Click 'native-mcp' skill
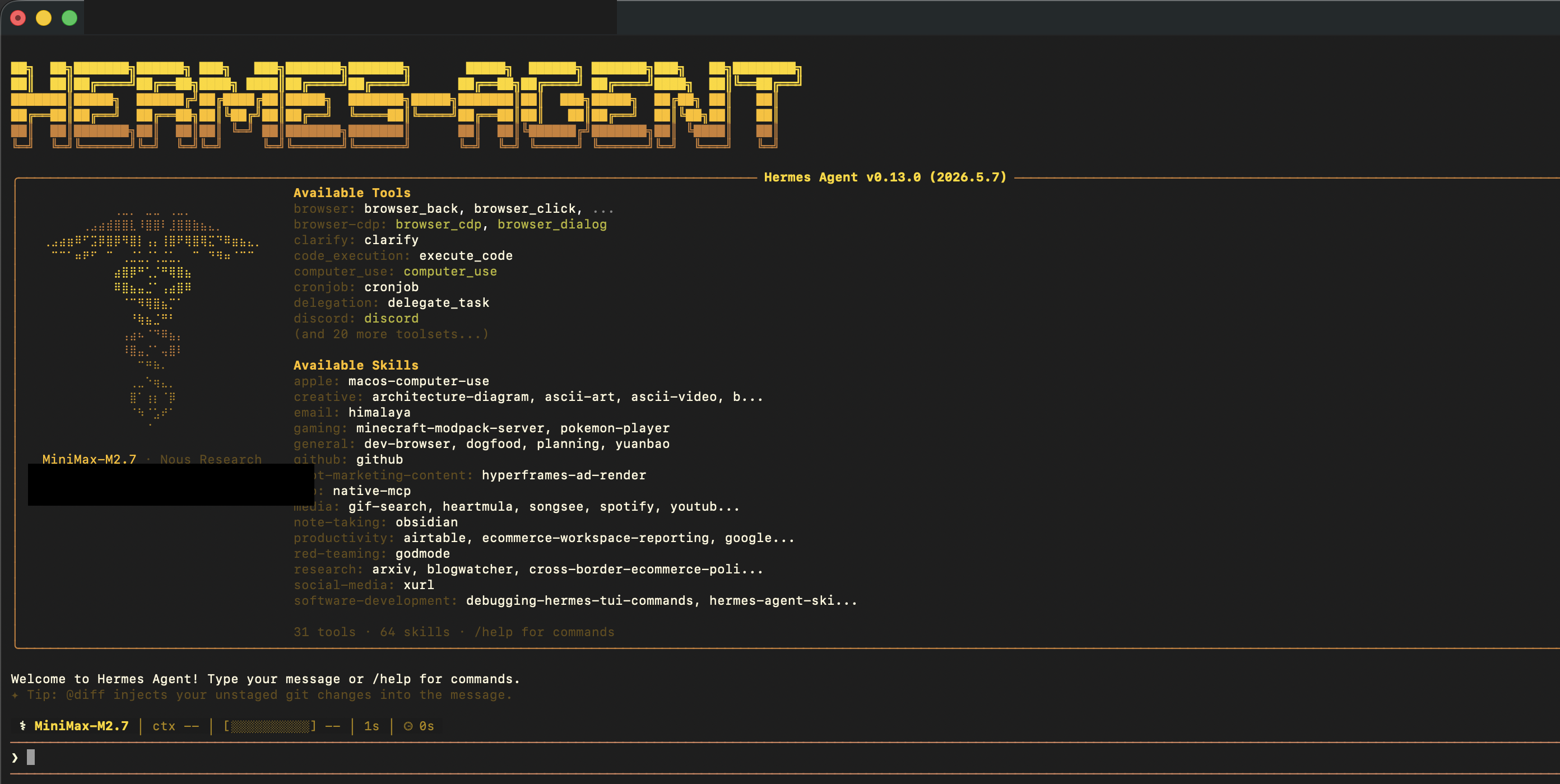The height and width of the screenshot is (784, 1560). coord(372,491)
